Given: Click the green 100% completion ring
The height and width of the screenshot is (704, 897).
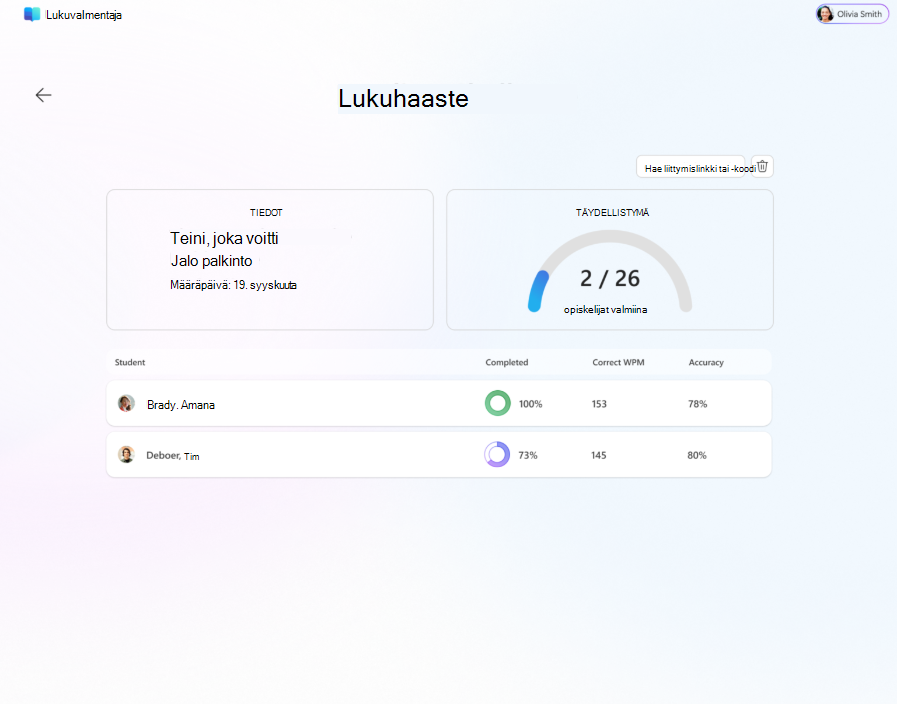Looking at the screenshot, I should point(498,403).
